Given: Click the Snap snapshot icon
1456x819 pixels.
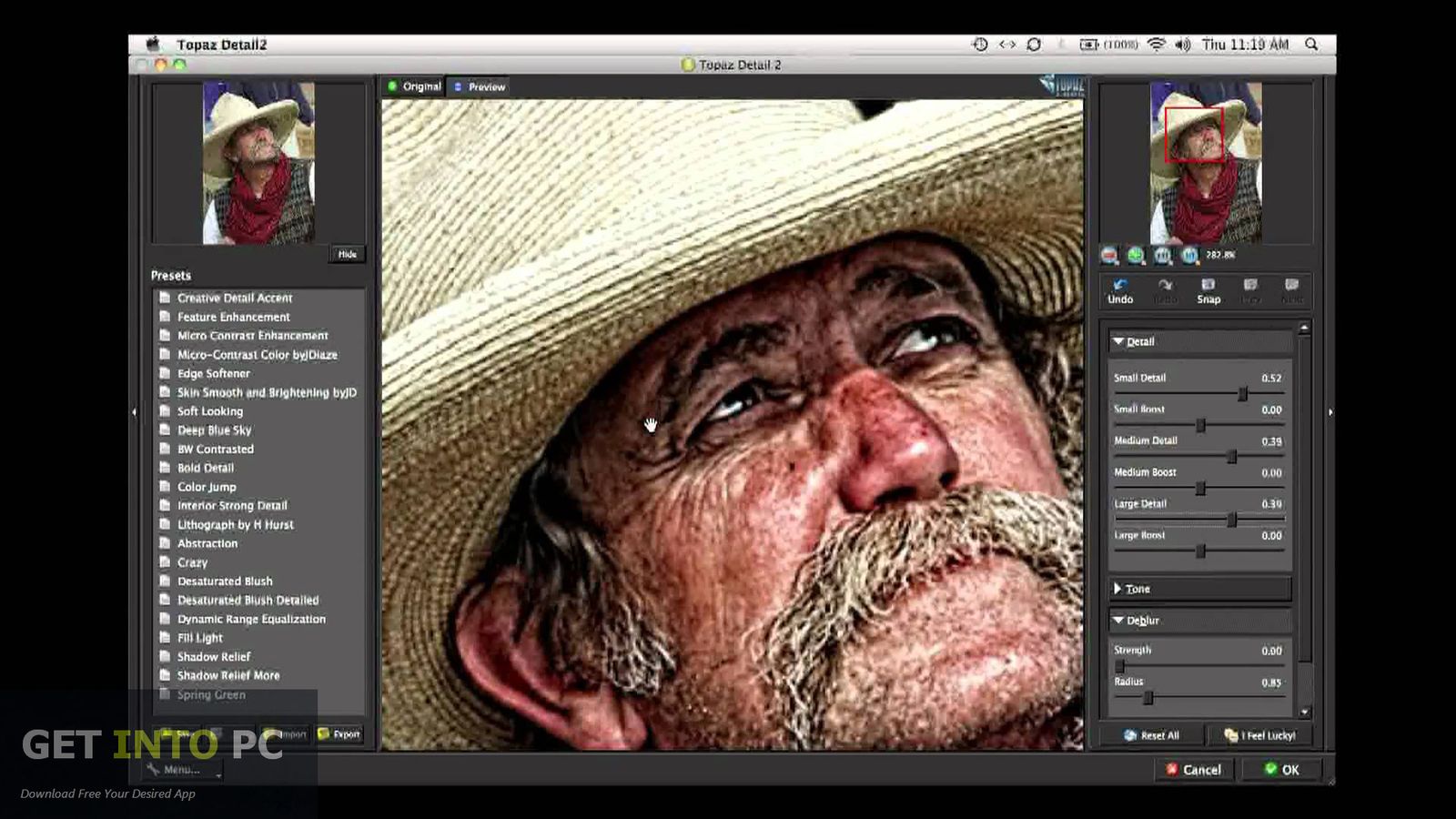Looking at the screenshot, I should 1208,285.
